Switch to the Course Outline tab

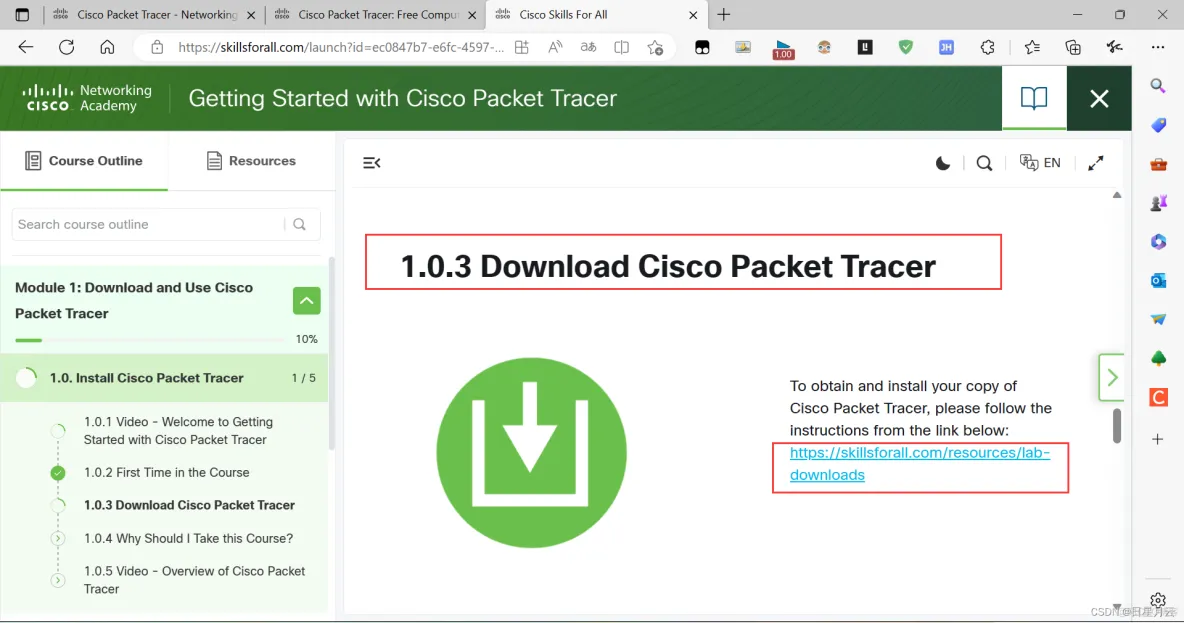[84, 161]
